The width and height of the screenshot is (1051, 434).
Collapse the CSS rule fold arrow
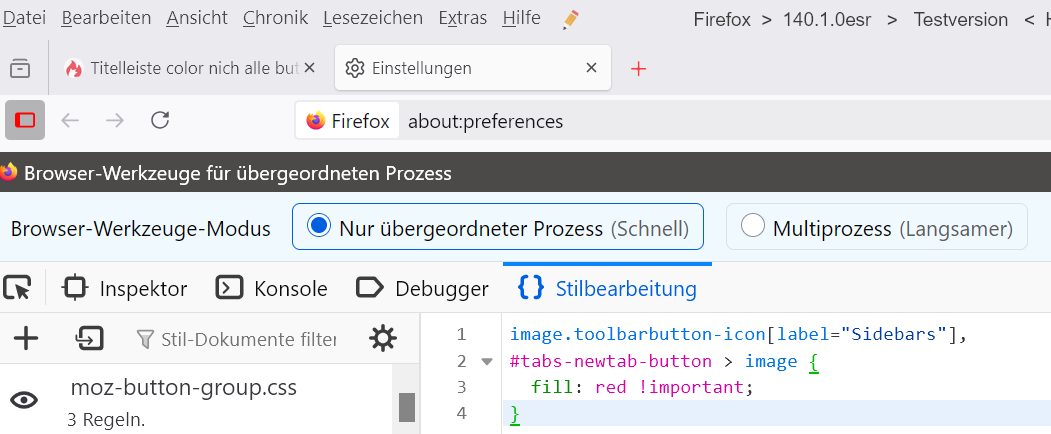pos(487,361)
